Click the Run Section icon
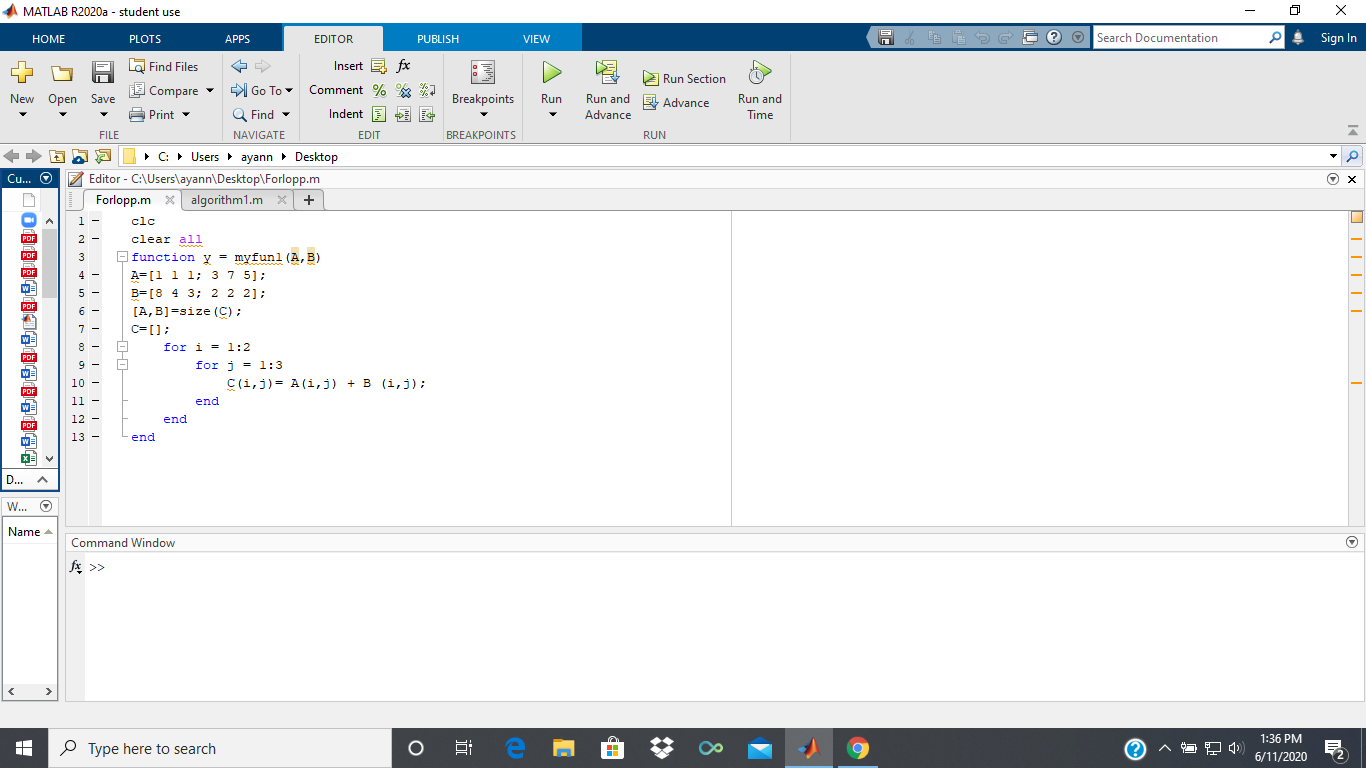This screenshot has width=1366, height=768. pos(684,78)
